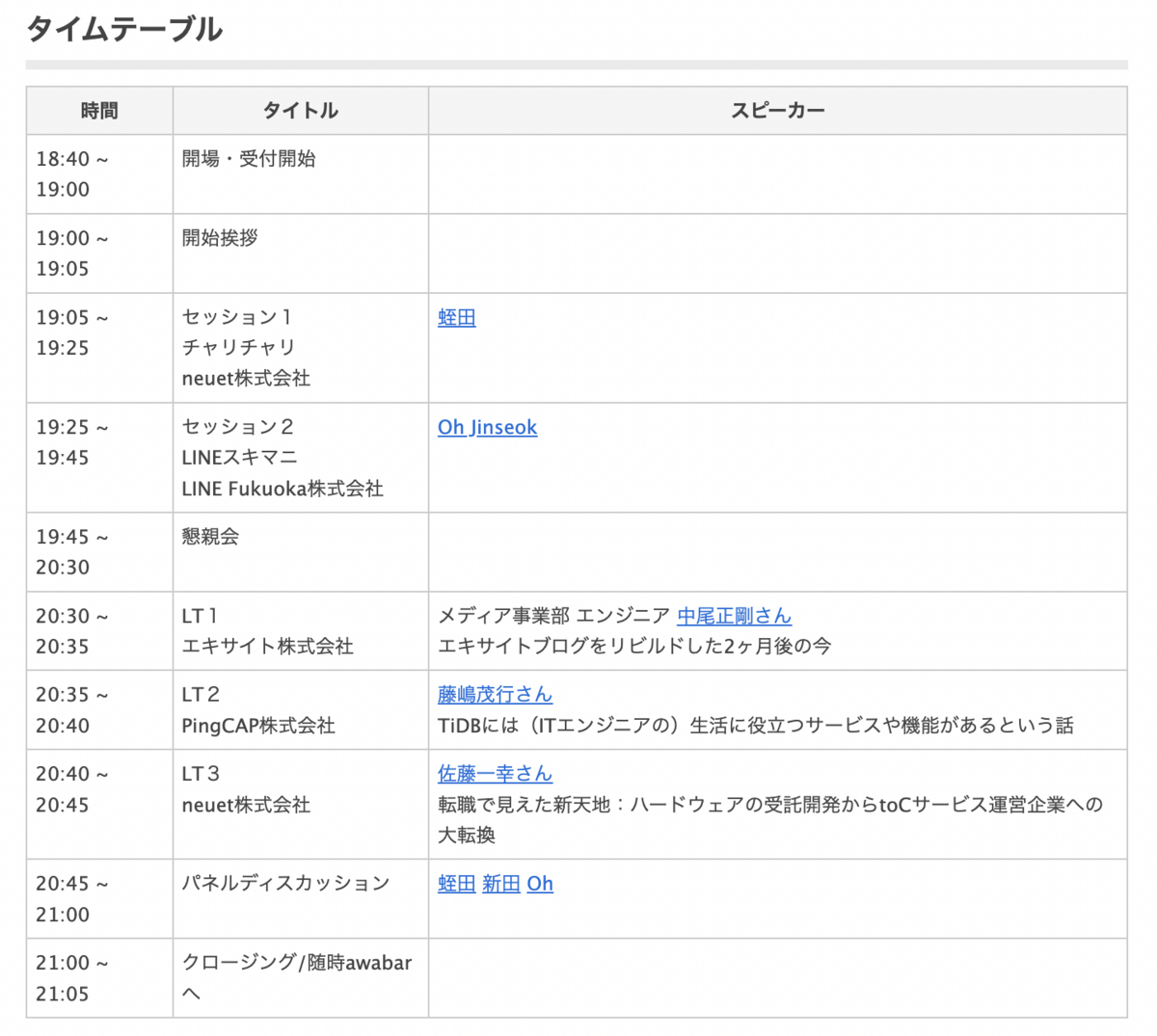Viewport: 1157px width, 1036px height.
Task: Select the チャリチャリ text
Action: [x=239, y=348]
